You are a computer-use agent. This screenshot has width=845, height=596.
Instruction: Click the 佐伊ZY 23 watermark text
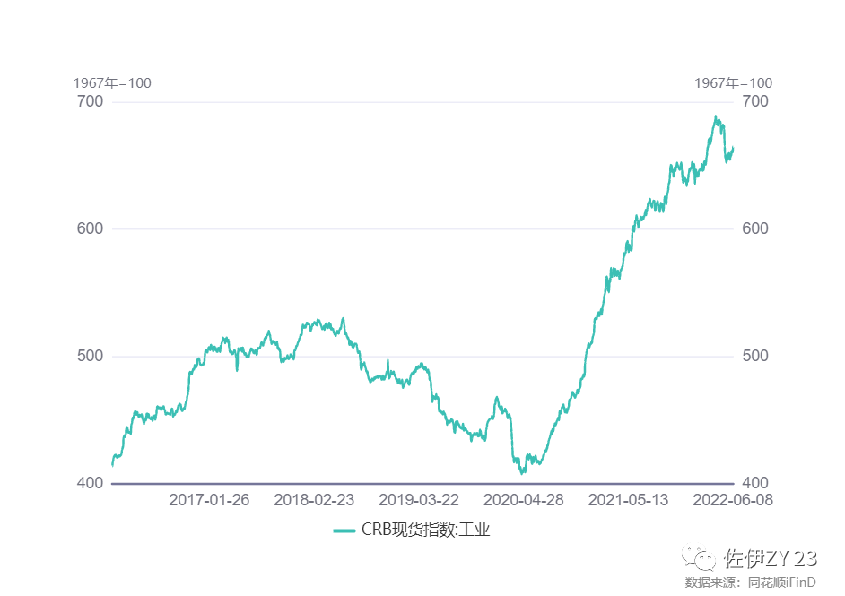771,558
